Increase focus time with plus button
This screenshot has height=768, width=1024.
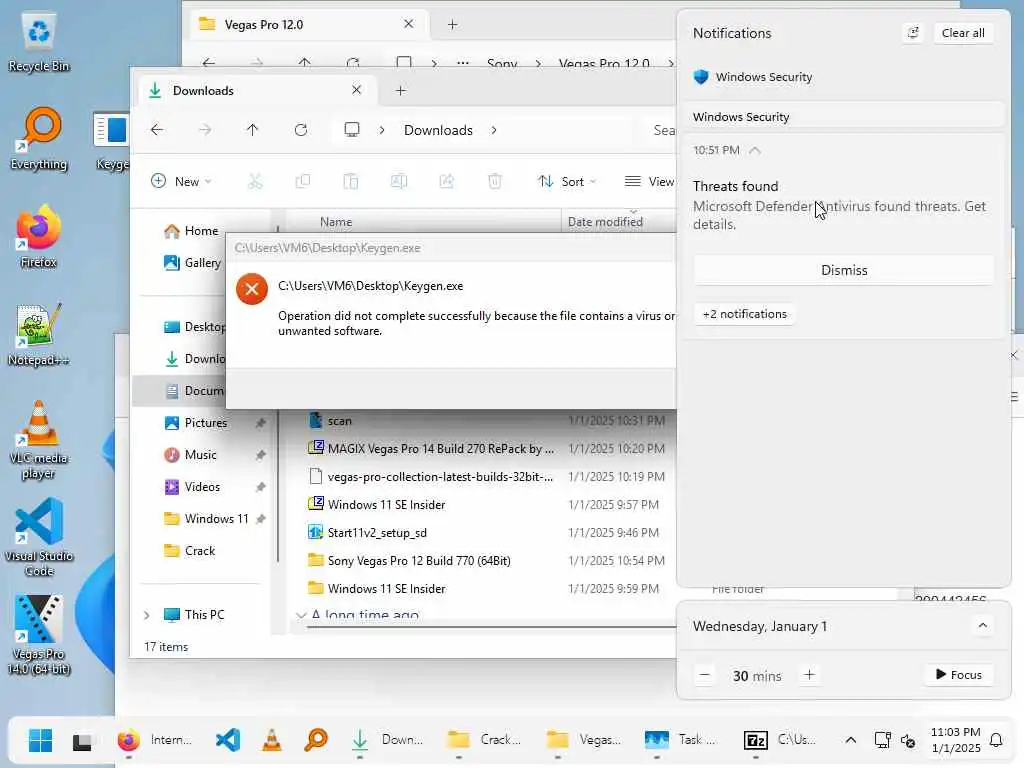pyautogui.click(x=809, y=675)
